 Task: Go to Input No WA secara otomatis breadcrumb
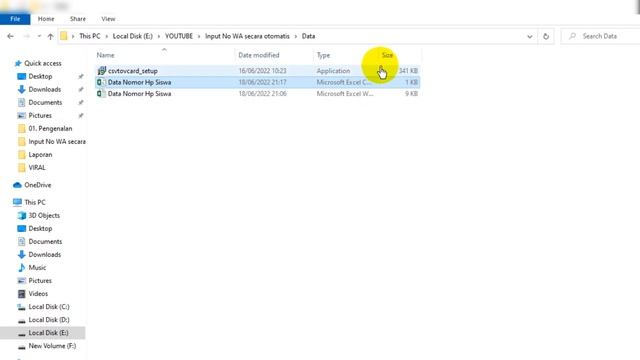pos(247,36)
